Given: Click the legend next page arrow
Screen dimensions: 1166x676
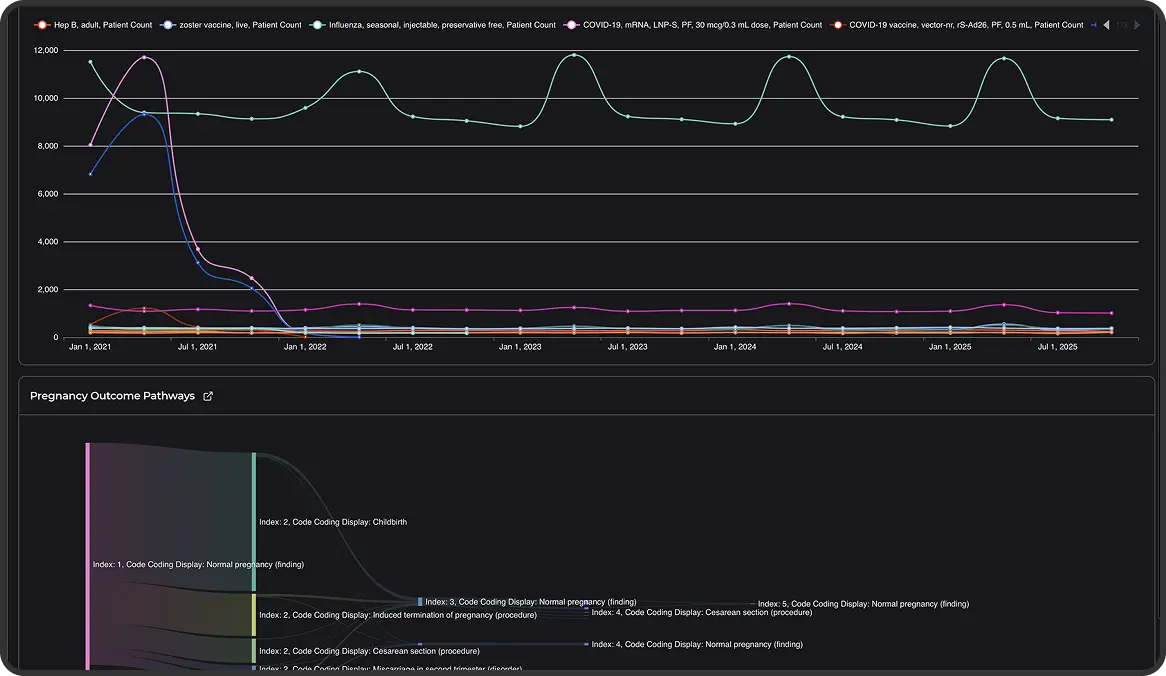Looking at the screenshot, I should pos(1137,25).
